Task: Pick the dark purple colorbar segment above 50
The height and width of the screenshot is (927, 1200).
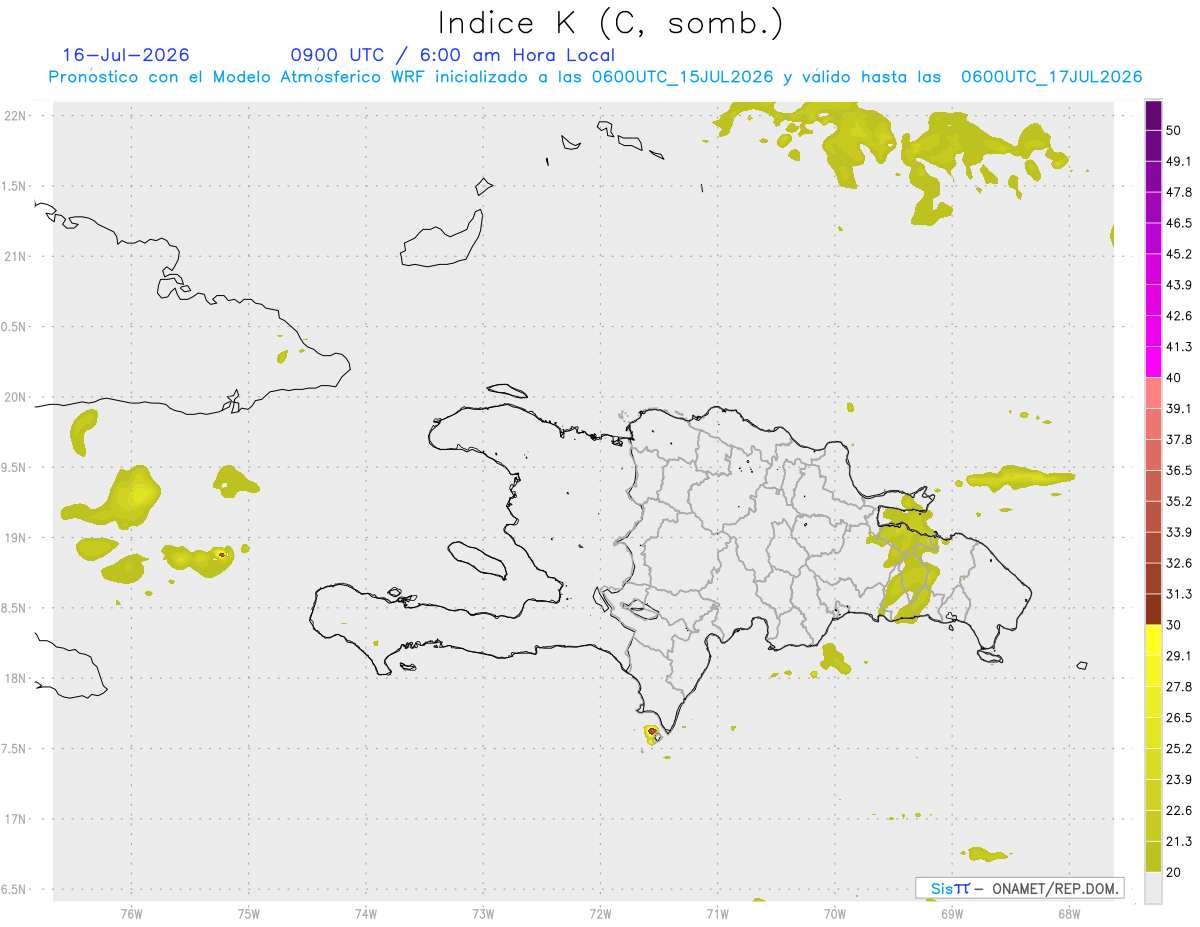Action: tap(1153, 116)
